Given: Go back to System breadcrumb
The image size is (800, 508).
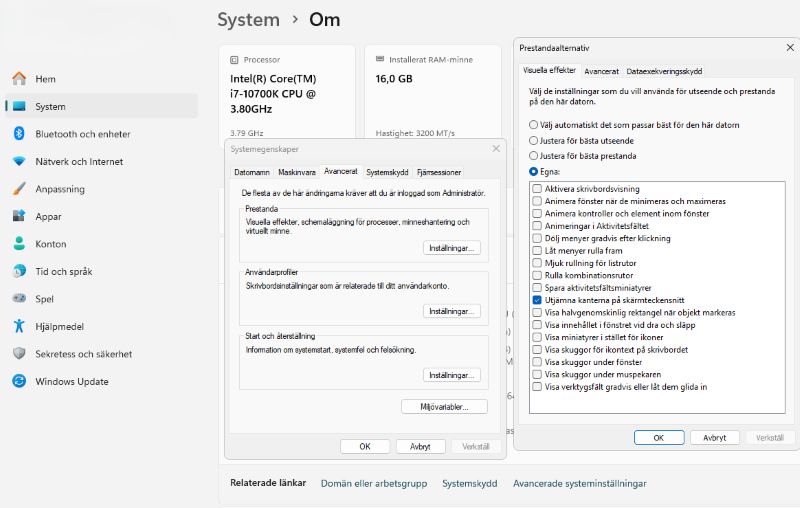Looking at the screenshot, I should pos(248,20).
